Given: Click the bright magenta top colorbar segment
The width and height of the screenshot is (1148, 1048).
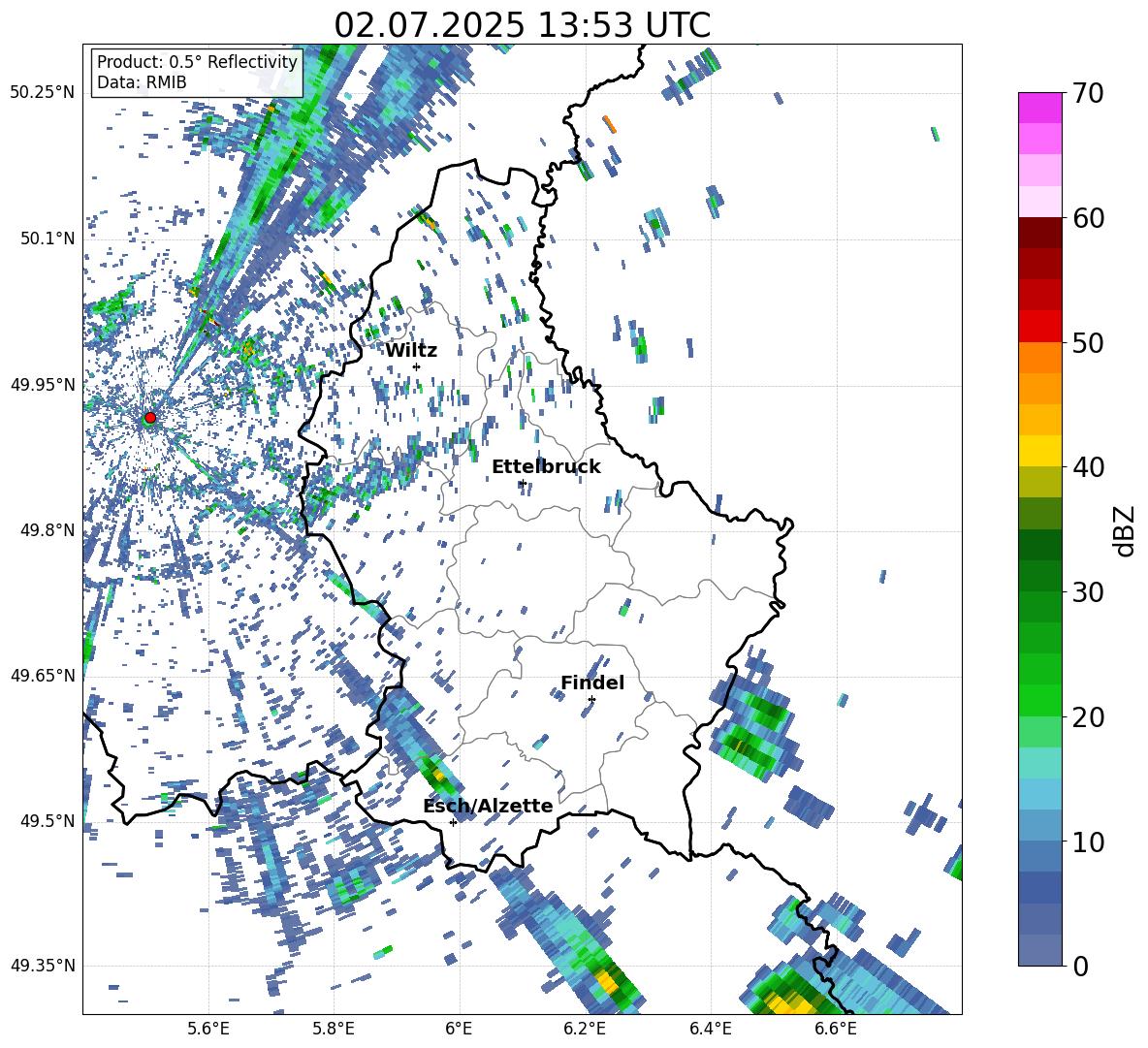Looking at the screenshot, I should click(1039, 108).
